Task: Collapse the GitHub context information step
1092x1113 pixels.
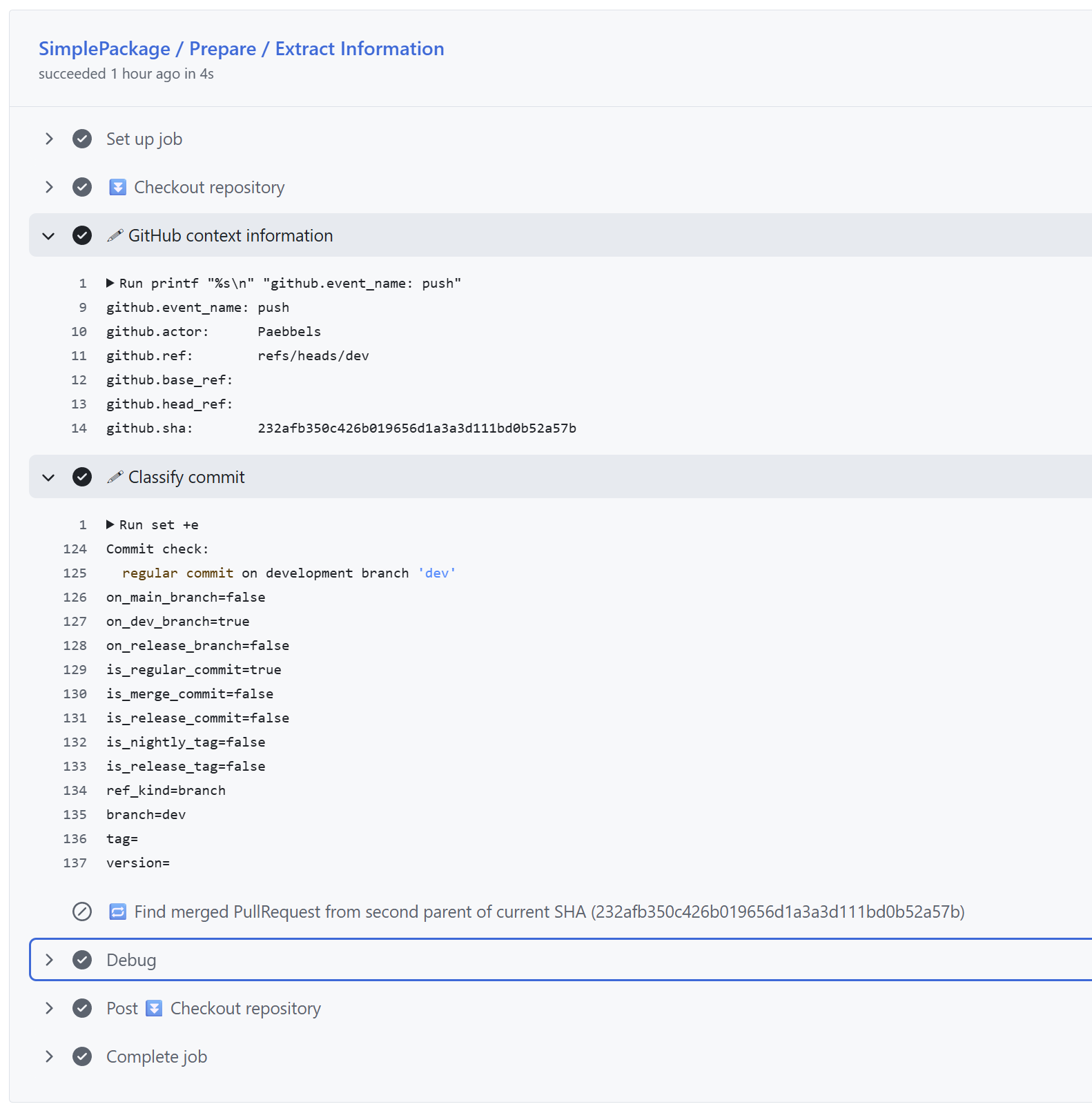Action: (49, 235)
